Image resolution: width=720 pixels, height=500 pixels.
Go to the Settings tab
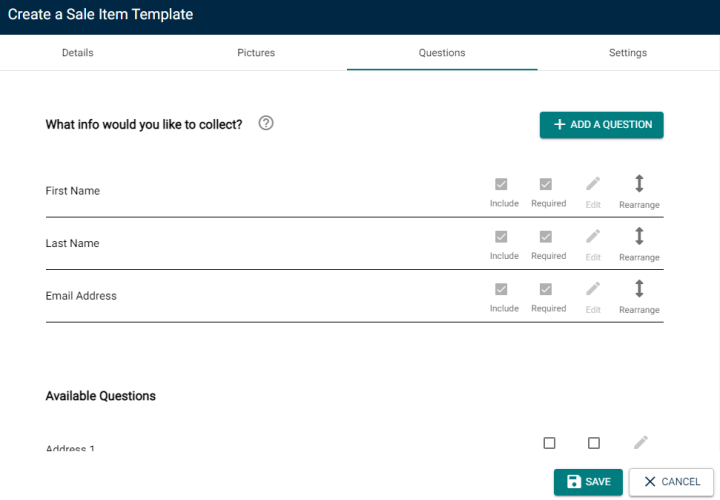tap(627, 53)
